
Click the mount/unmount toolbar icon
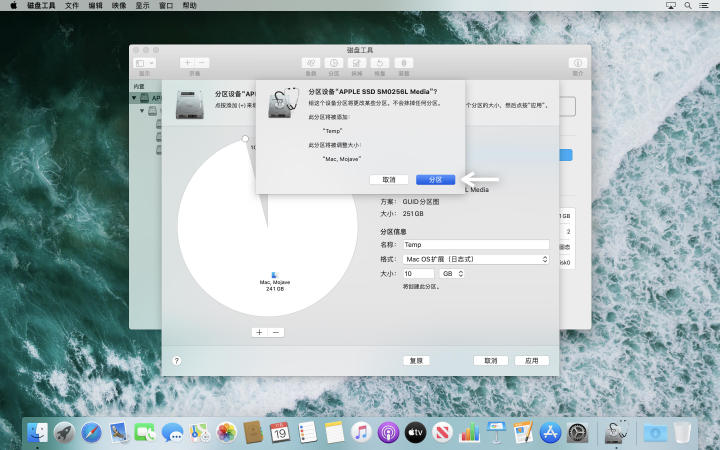(x=404, y=63)
